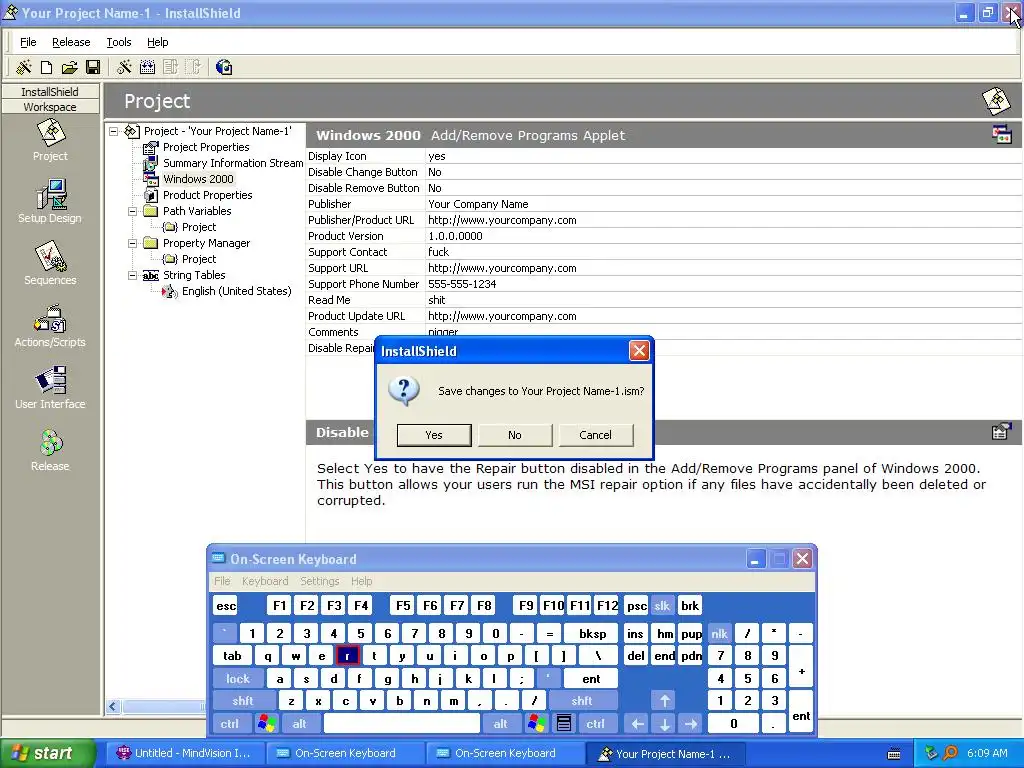Screen dimensions: 1024x768
Task: Open the Project workspace in sidebar
Action: coord(50,140)
